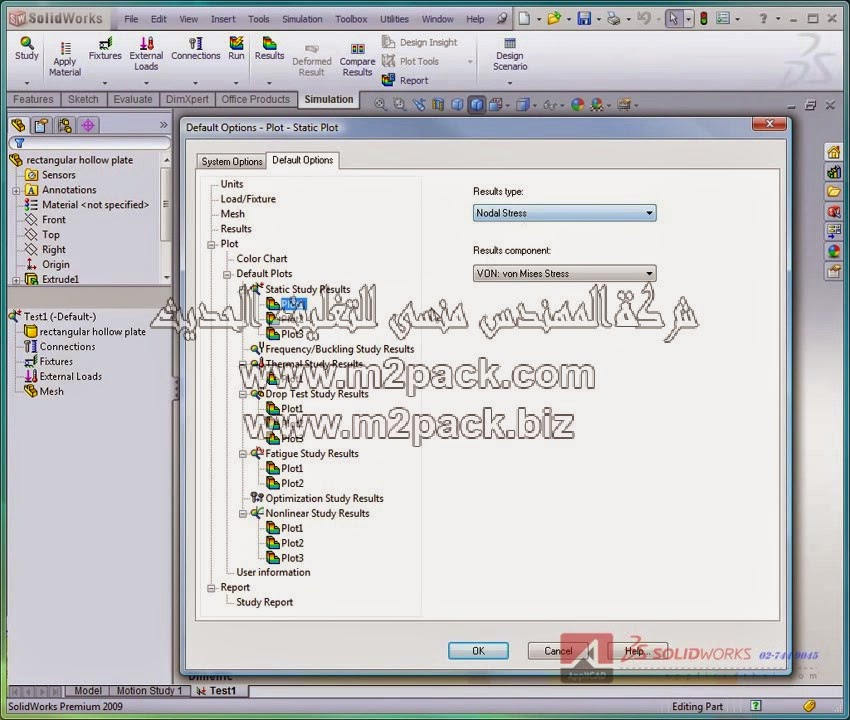Collapse Drop Test Study Results node
The image size is (850, 720).
click(243, 394)
